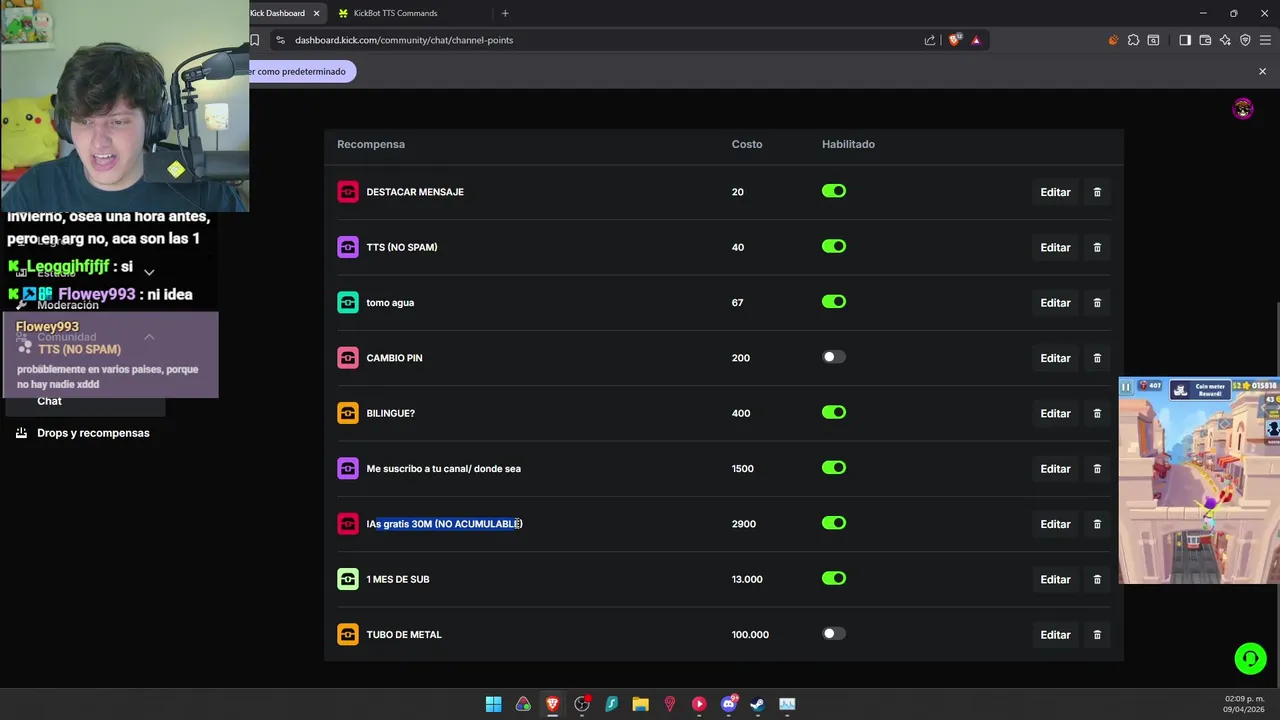
Task: Open the browser extensions puzzle icon
Action: tap(1133, 40)
